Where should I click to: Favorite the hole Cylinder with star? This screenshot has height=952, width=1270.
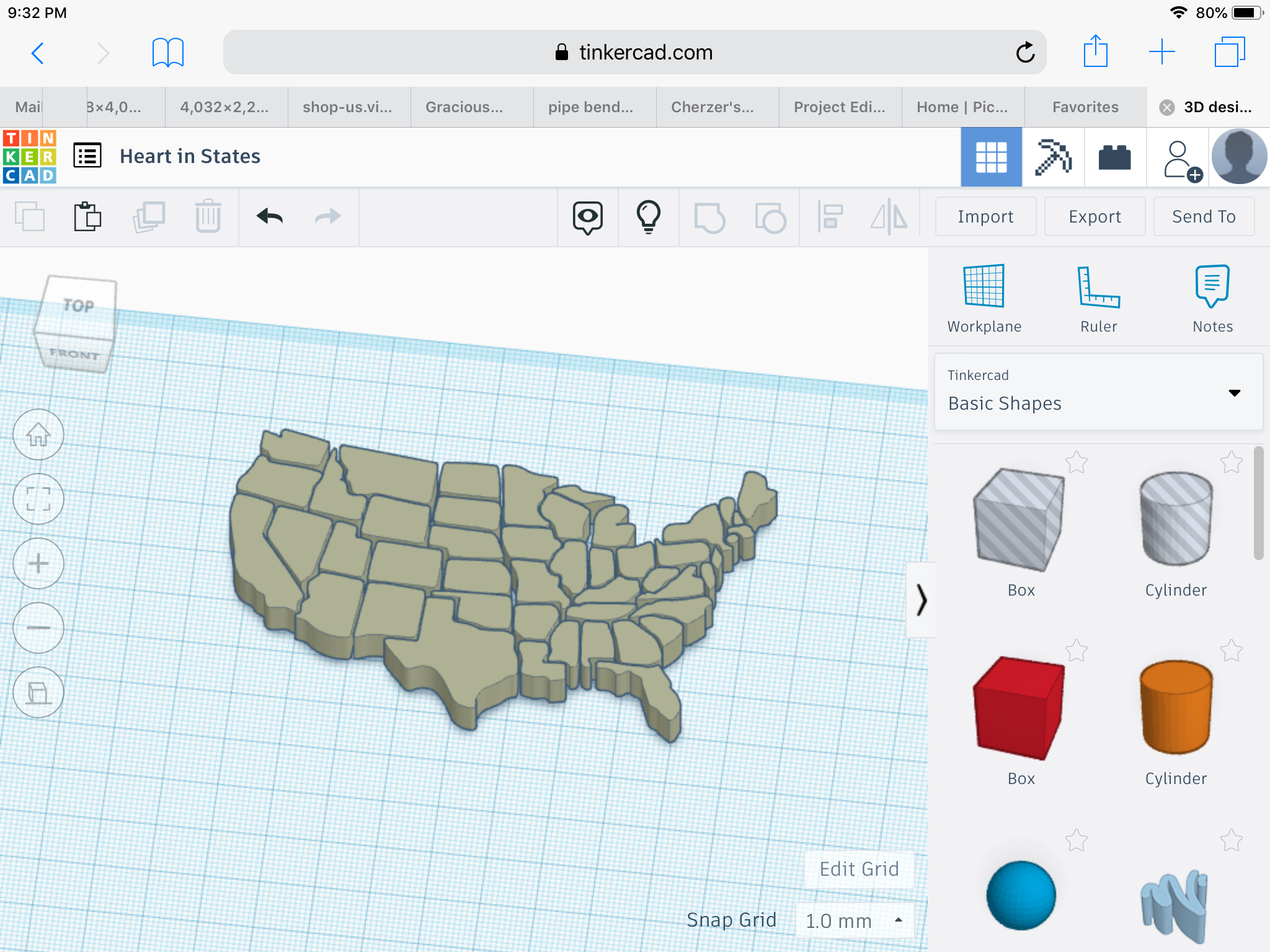pos(1232,462)
